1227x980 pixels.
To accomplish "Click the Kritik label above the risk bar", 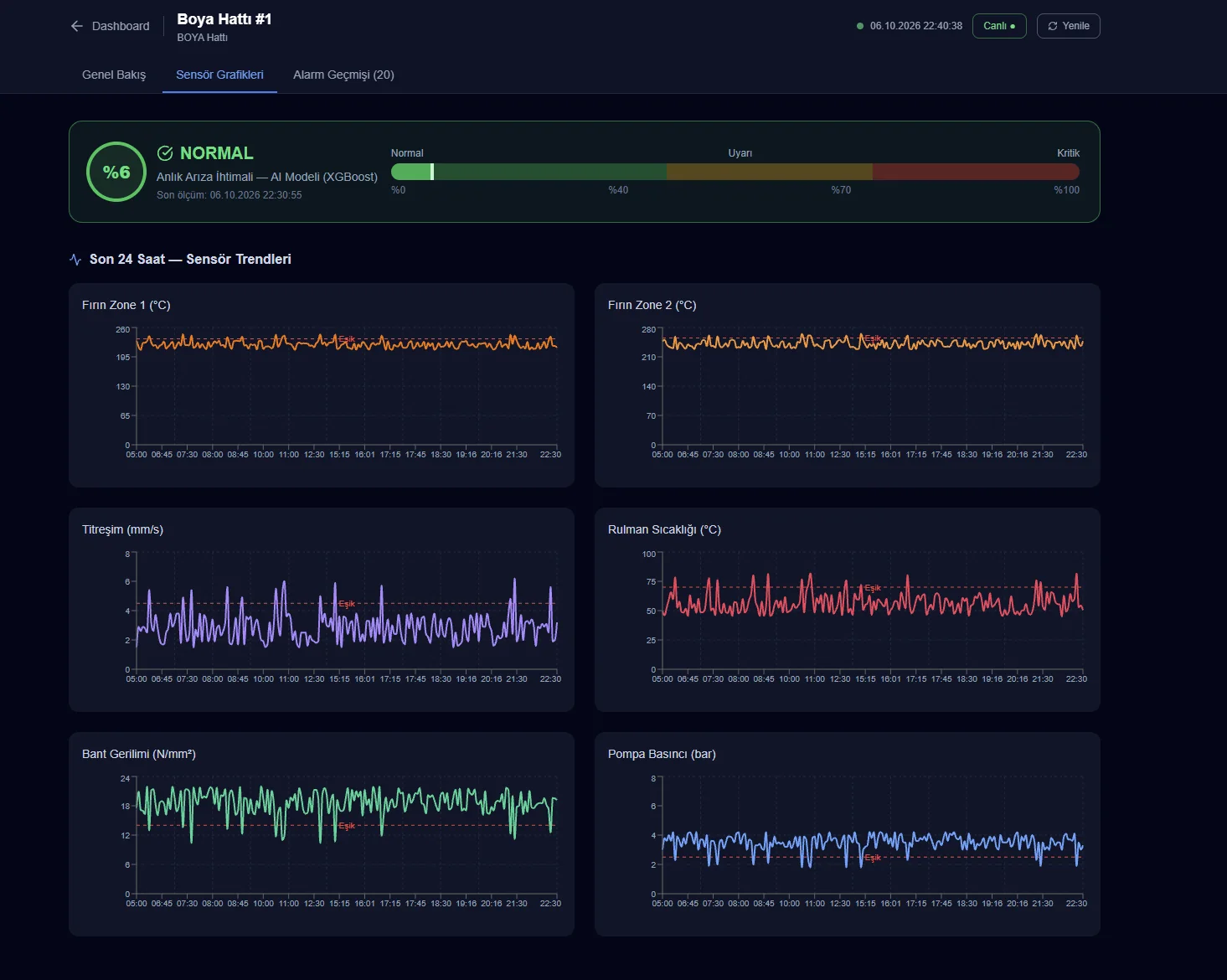I will 1068,153.
